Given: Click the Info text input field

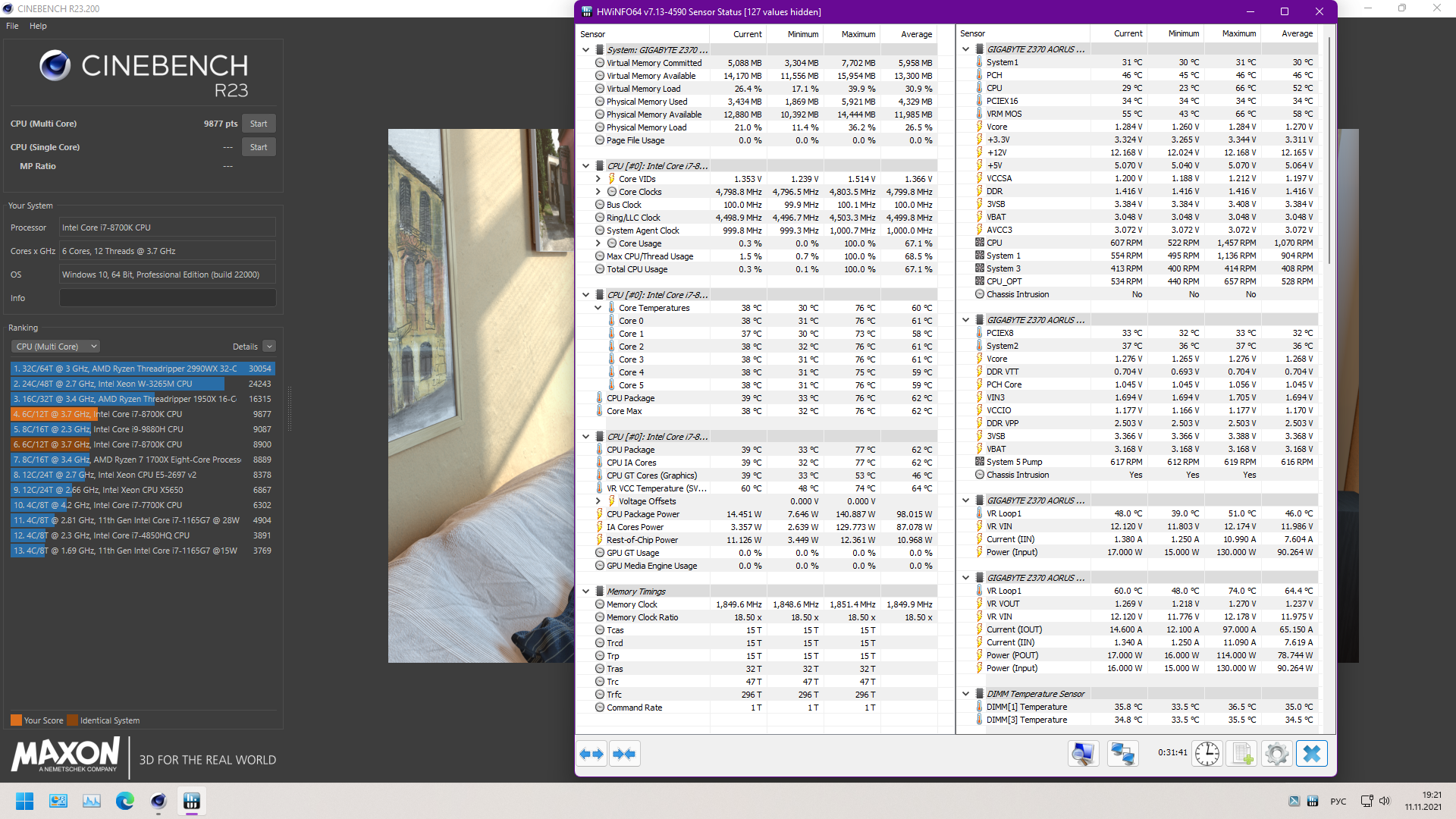Looking at the screenshot, I should (x=168, y=298).
